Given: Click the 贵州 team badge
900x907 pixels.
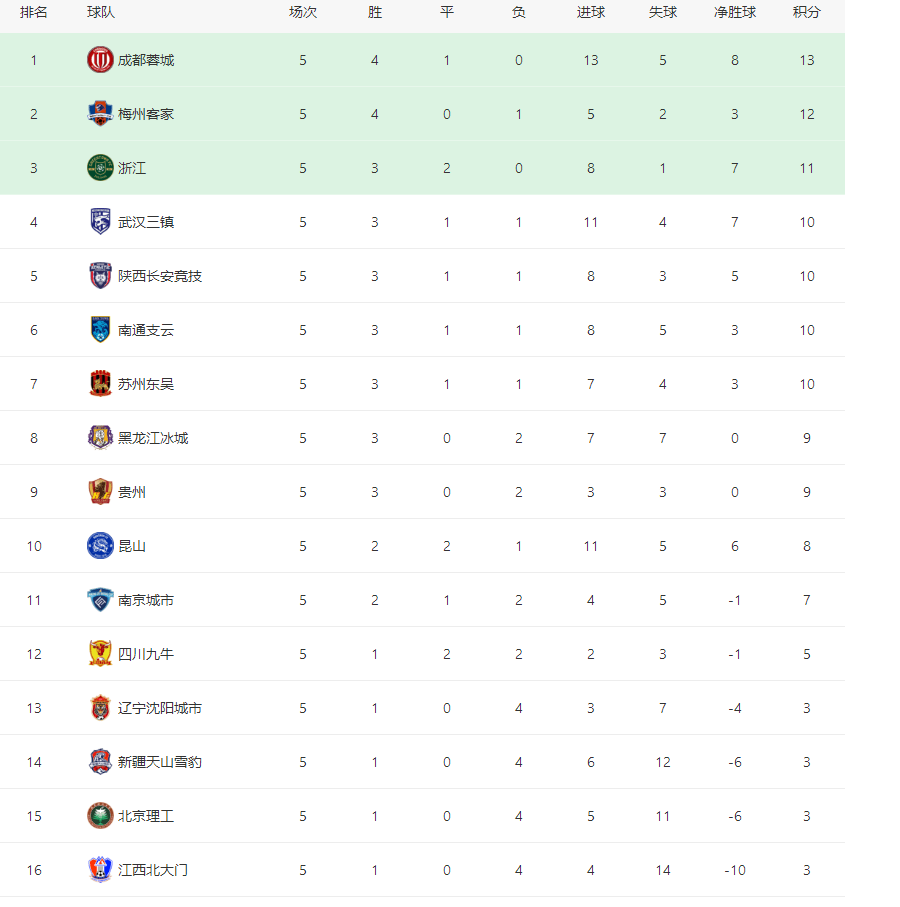Looking at the screenshot, I should tap(100, 492).
